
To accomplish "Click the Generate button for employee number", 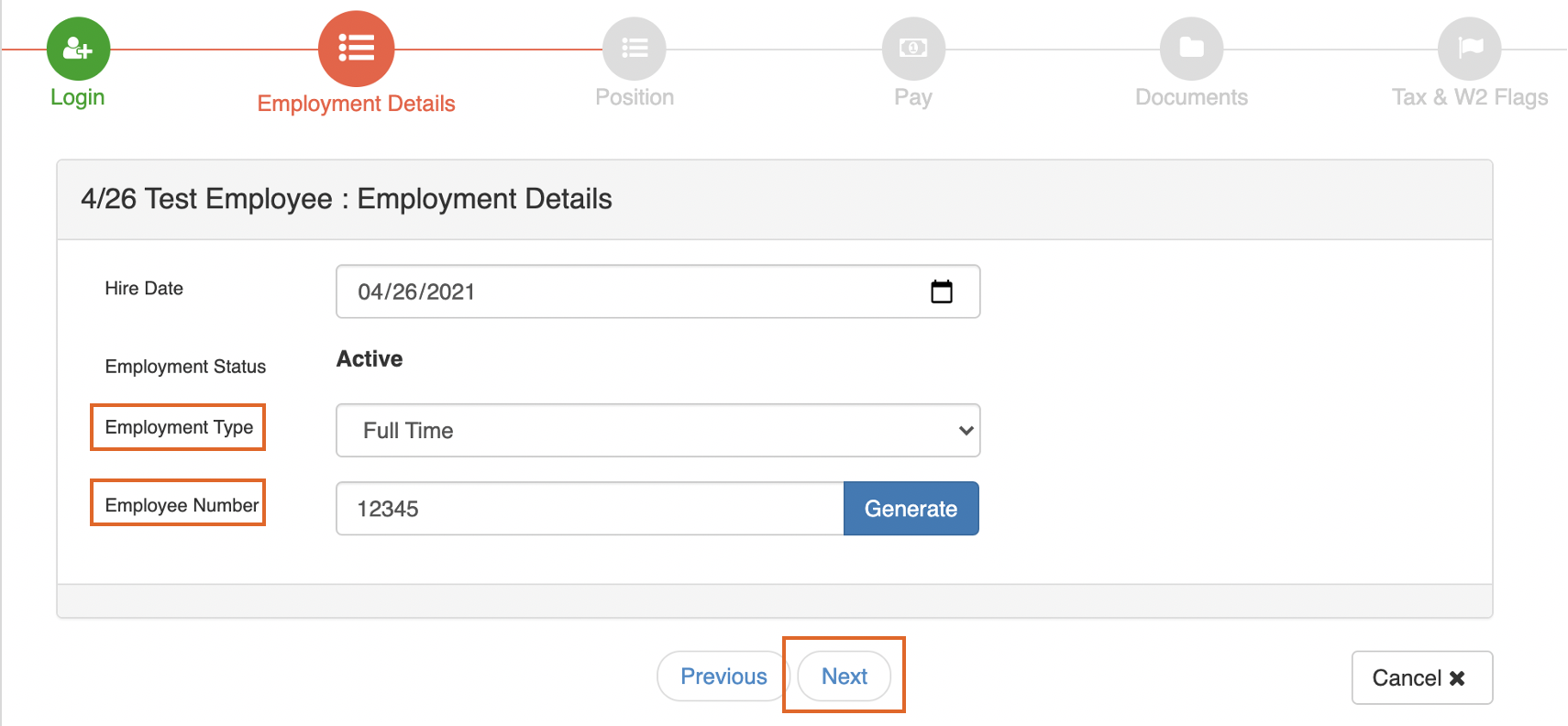I will coord(911,508).
